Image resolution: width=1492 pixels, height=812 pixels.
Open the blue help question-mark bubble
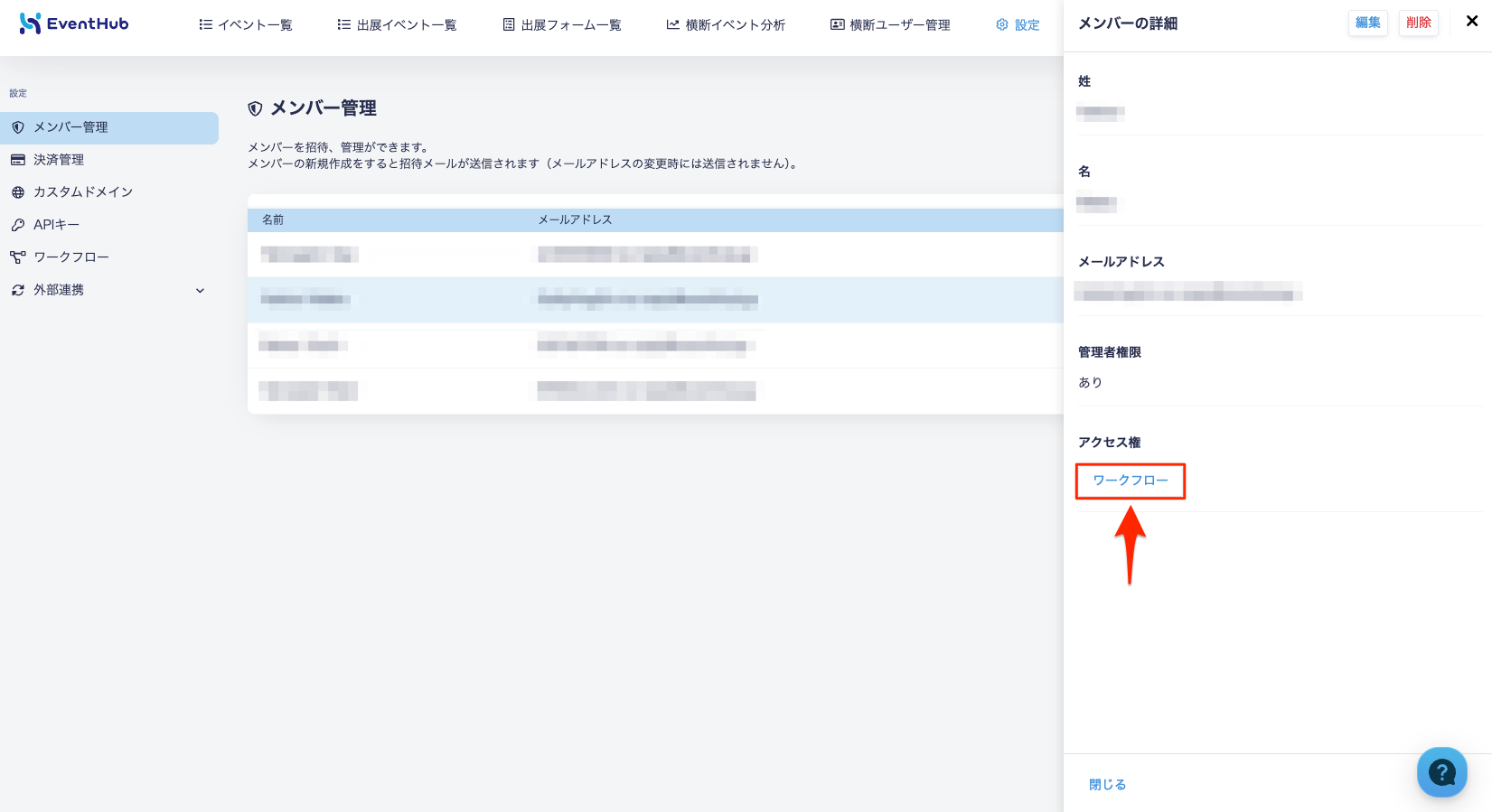(x=1441, y=772)
